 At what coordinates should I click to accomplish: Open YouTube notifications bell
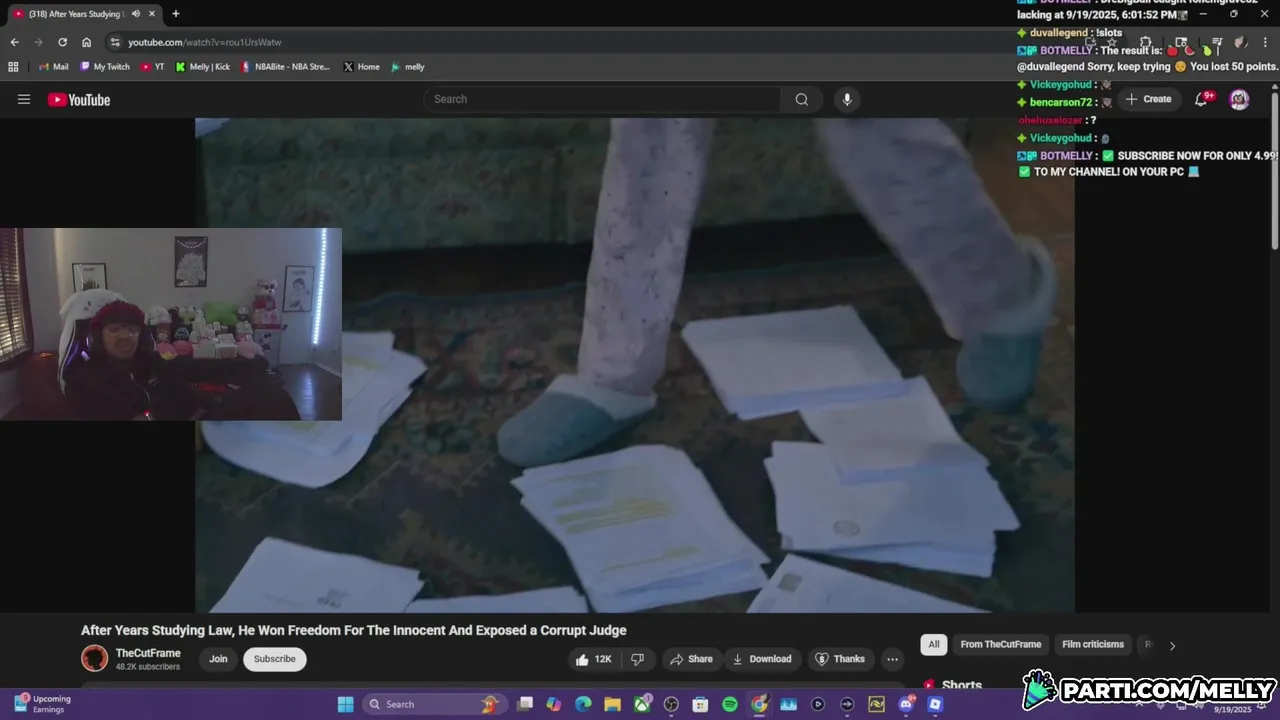point(1202,99)
